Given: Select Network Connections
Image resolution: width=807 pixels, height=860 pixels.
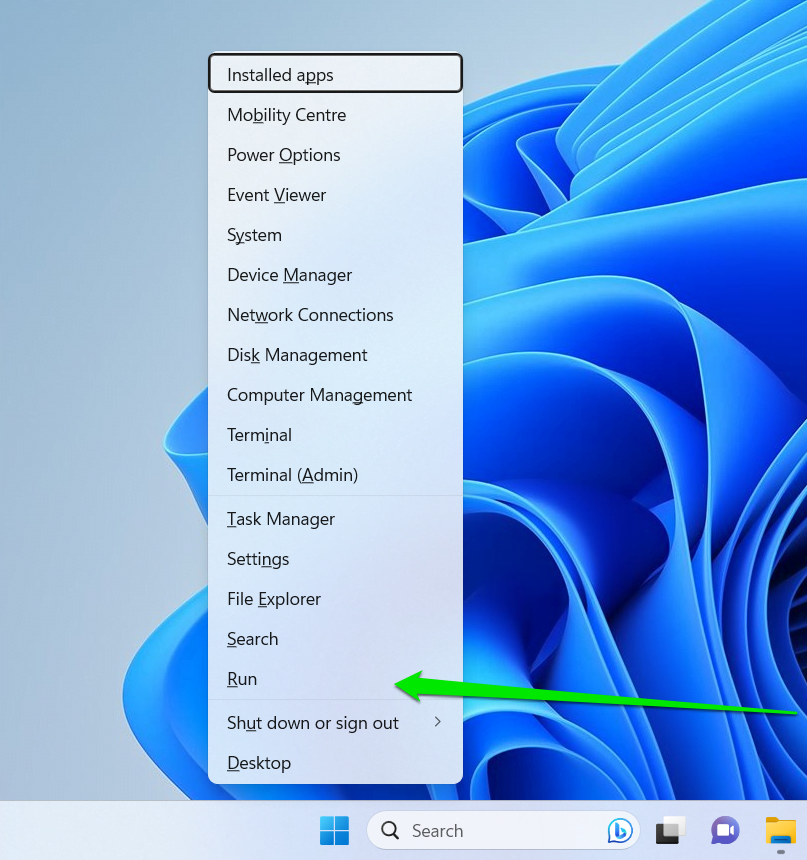Looking at the screenshot, I should [x=310, y=315].
